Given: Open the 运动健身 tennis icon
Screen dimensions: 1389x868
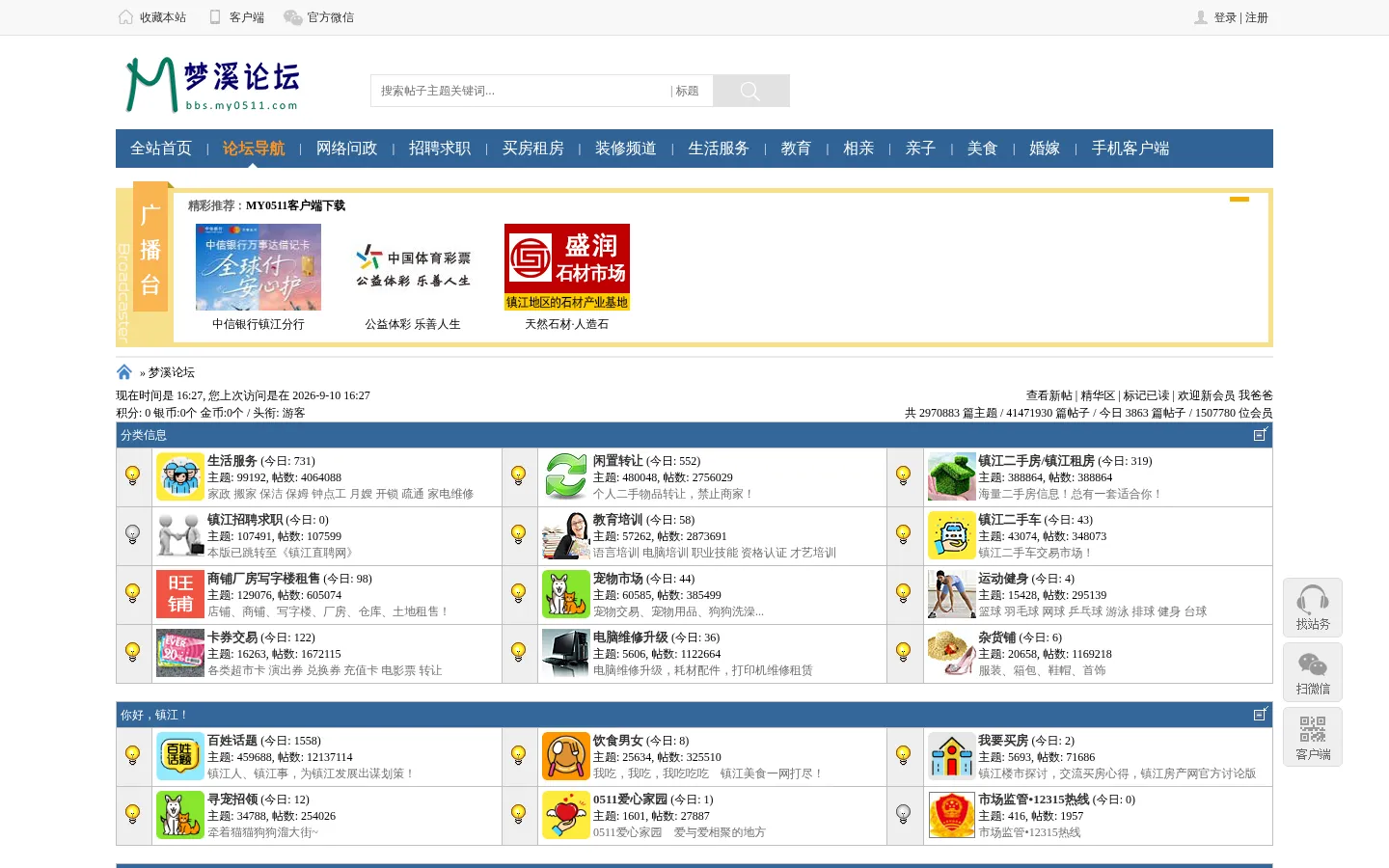Looking at the screenshot, I should [951, 594].
